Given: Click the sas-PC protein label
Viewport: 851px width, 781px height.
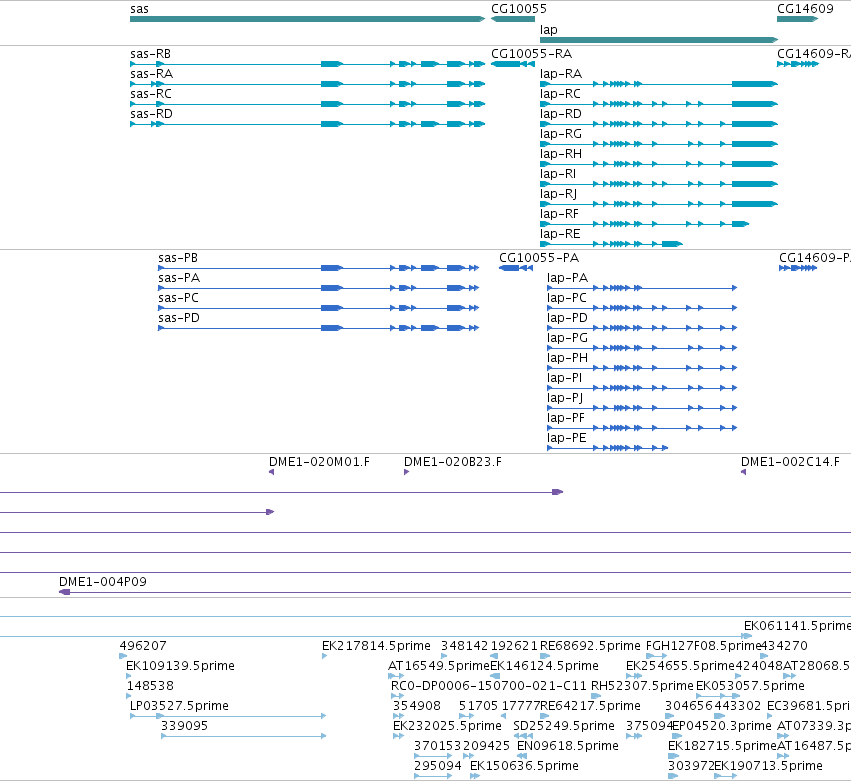Looking at the screenshot, I should pyautogui.click(x=179, y=298).
